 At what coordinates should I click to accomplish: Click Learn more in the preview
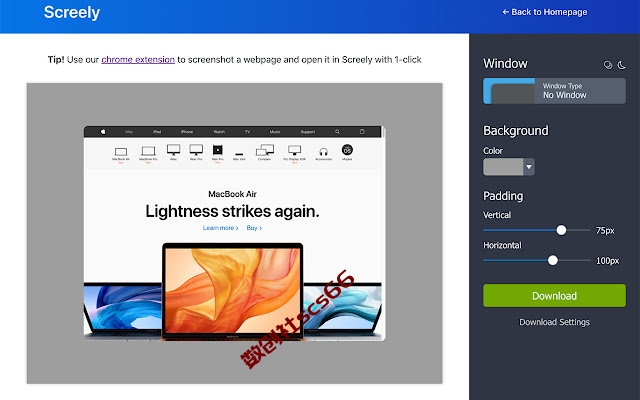(220, 228)
